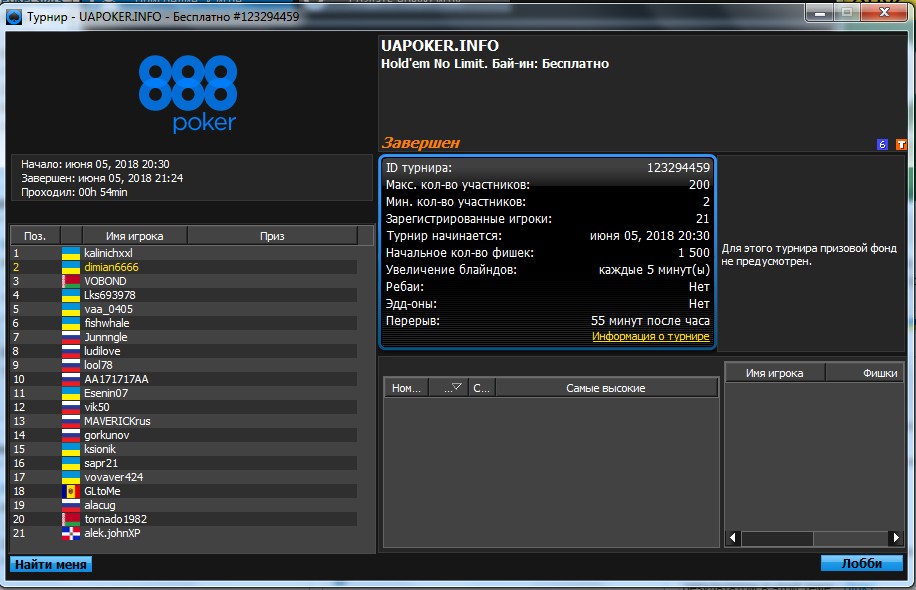
Task: Click the Начальное кол-во фишек row
Action: point(547,253)
